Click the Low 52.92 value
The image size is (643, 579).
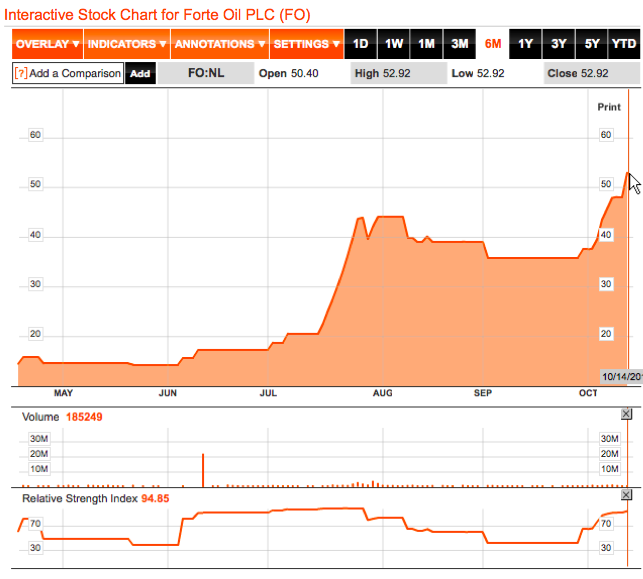pos(478,73)
